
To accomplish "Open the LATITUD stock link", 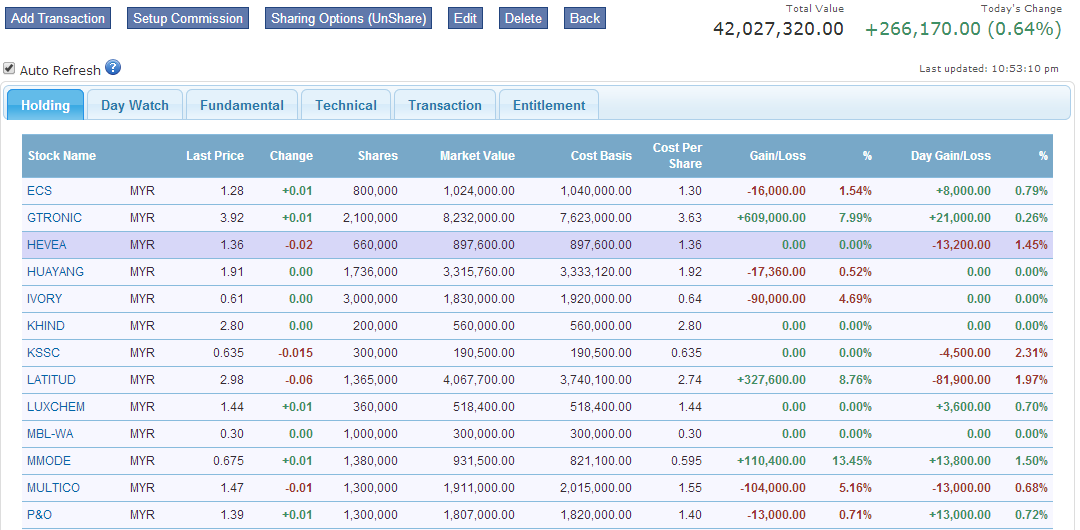I will pyautogui.click(x=51, y=380).
